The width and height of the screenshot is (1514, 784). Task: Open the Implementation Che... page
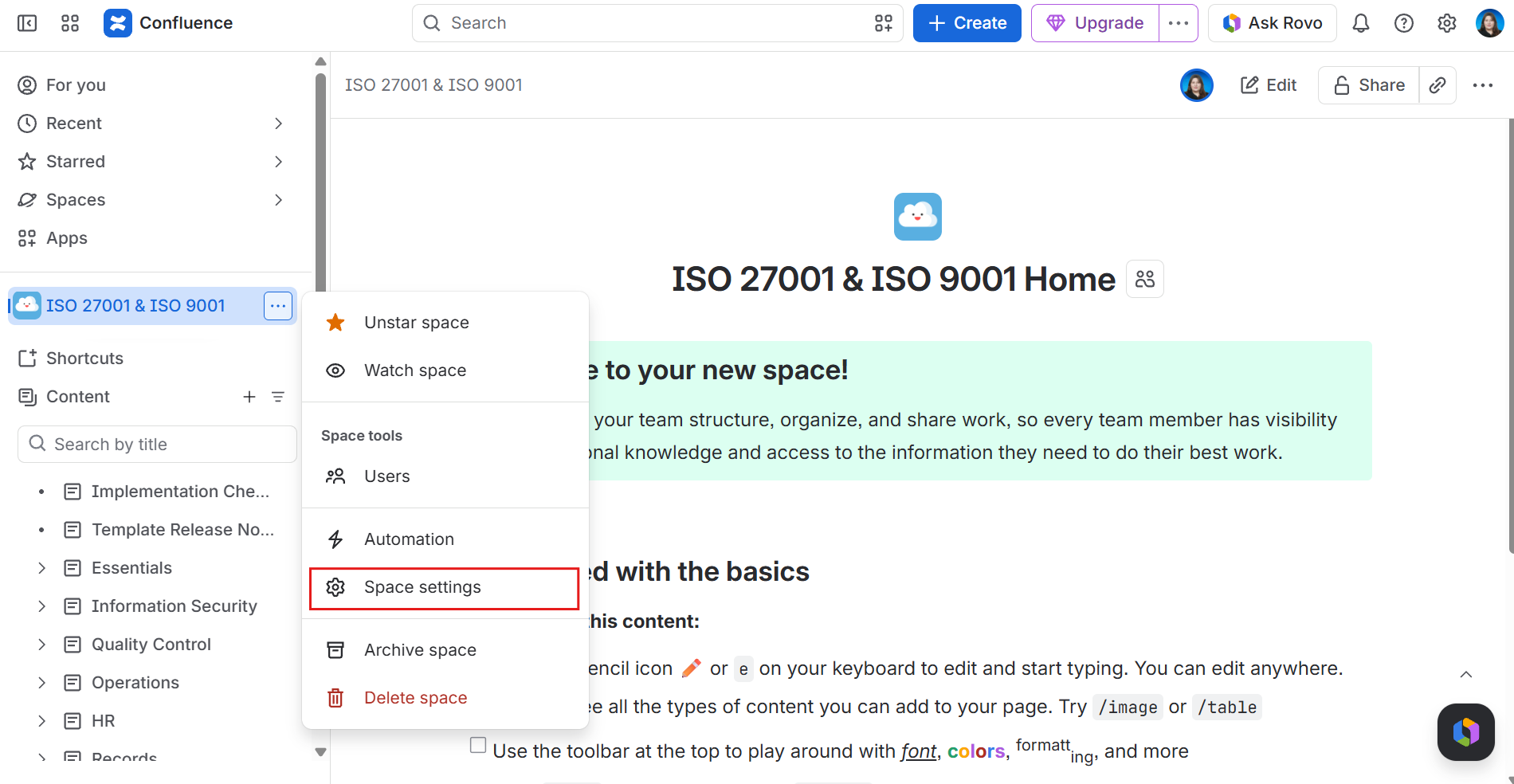coord(180,492)
